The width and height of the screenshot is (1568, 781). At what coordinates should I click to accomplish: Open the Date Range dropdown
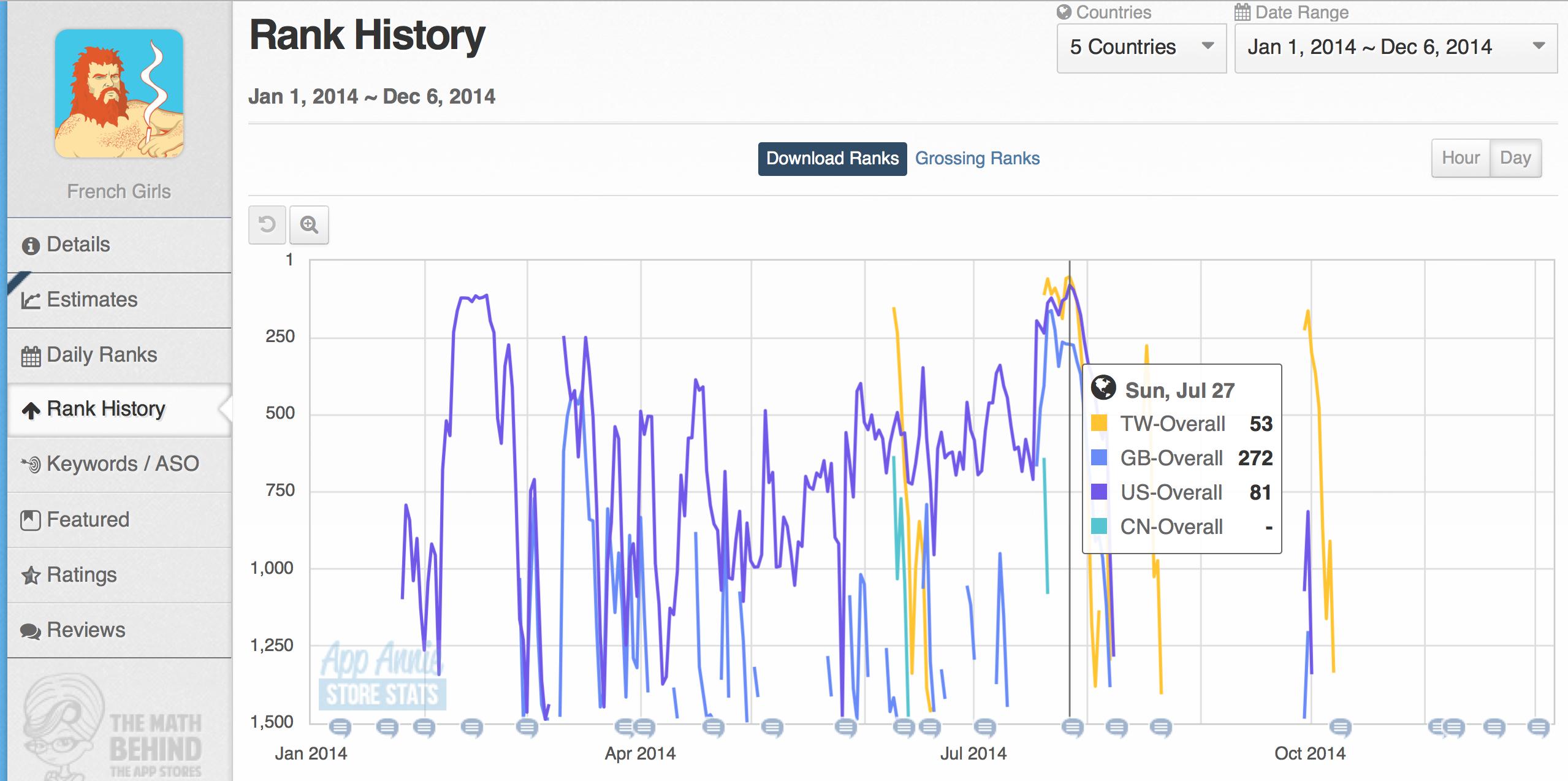[x=1396, y=48]
